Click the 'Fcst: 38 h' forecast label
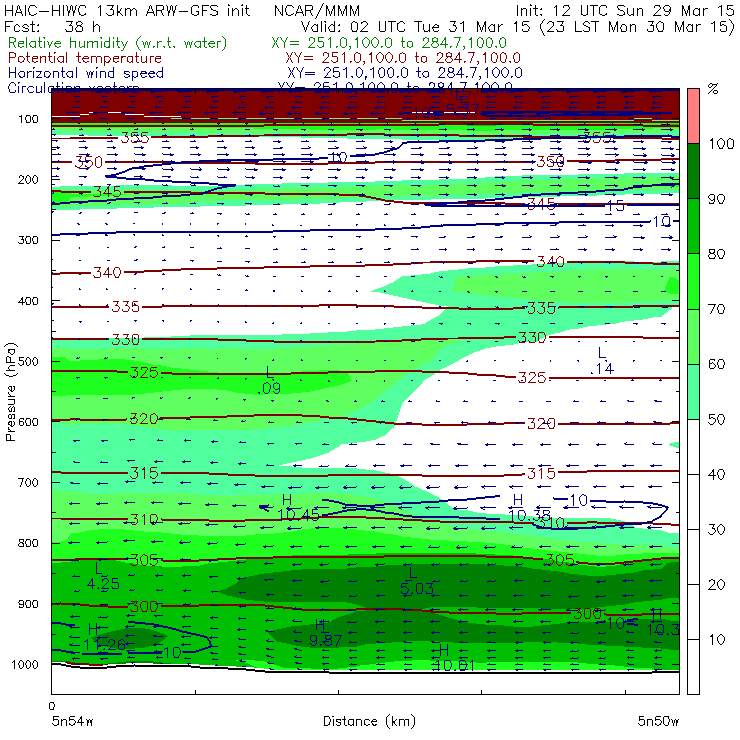Screen dimensions: 740x740 tap(52, 26)
